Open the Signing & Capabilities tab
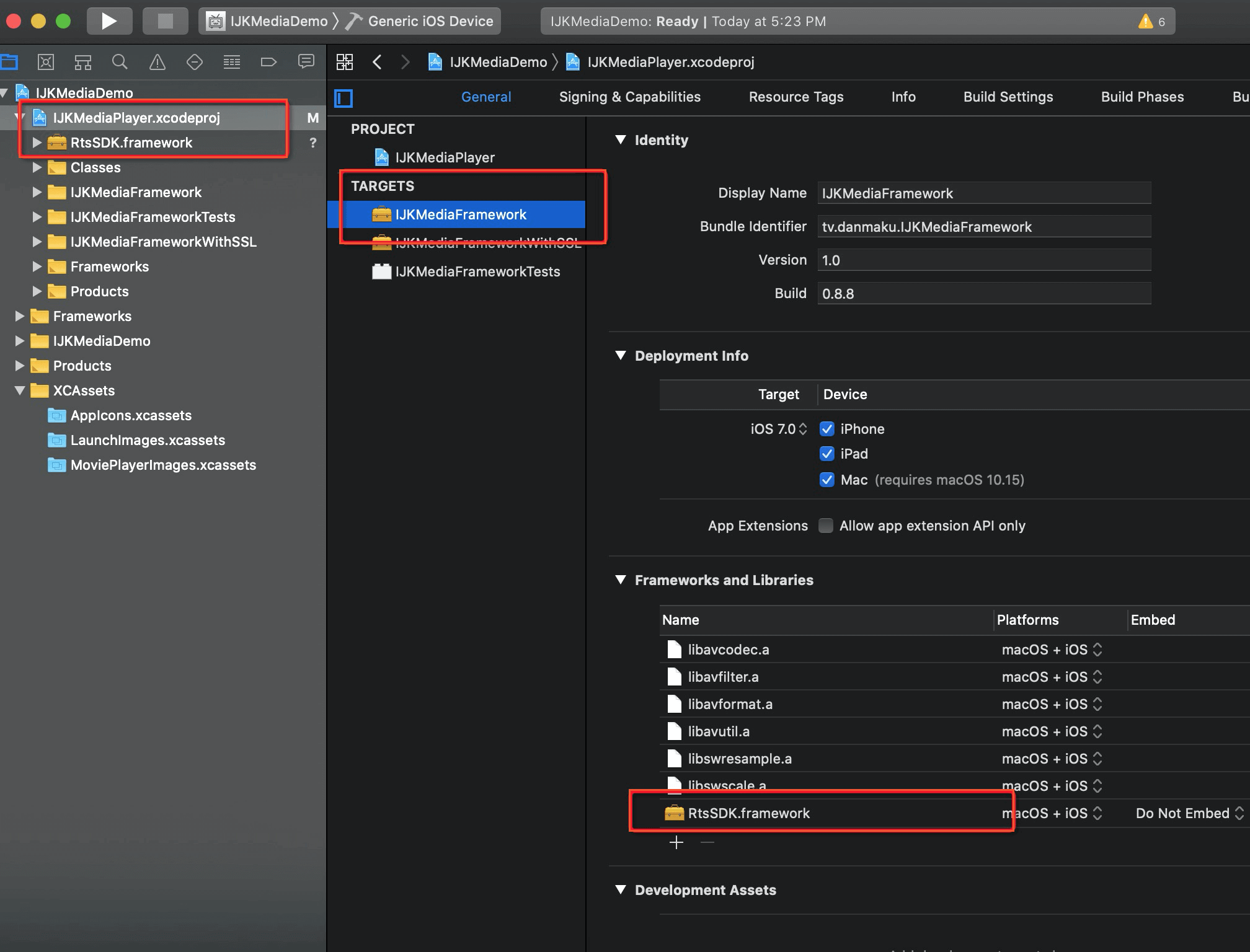Image resolution: width=1250 pixels, height=952 pixels. click(629, 97)
